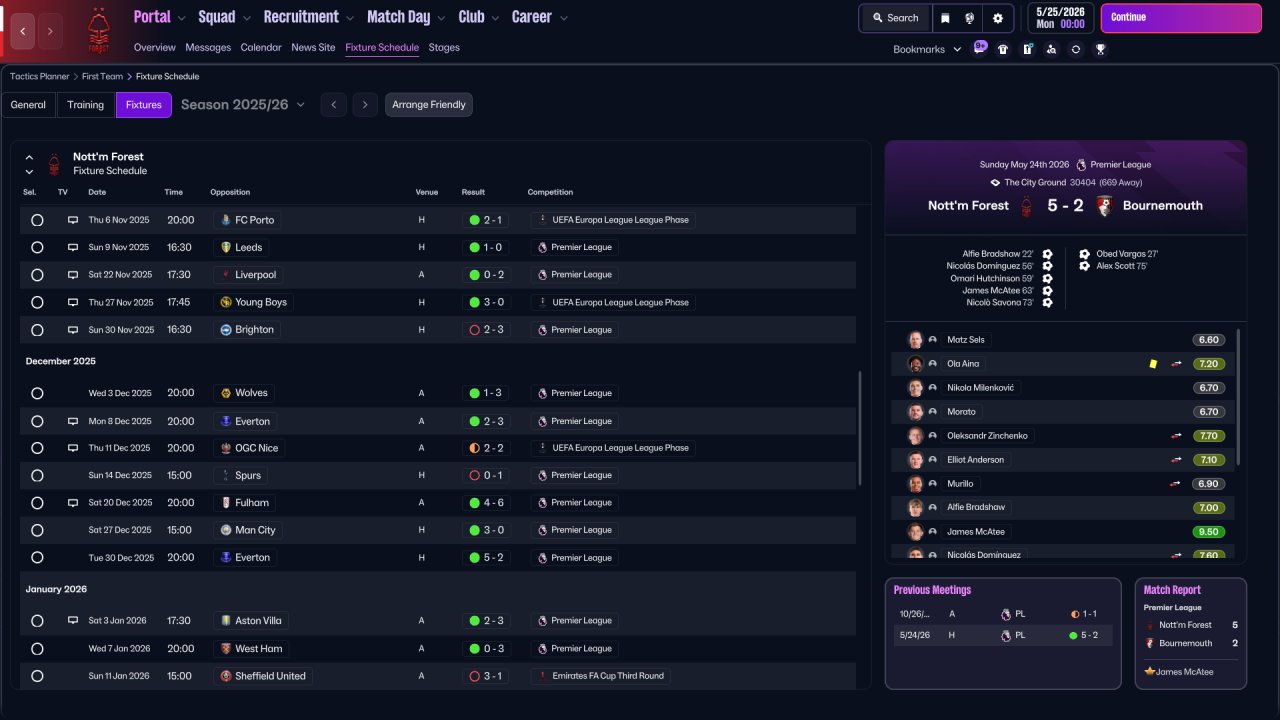Click the Premier League logo in the match header
Image resolution: width=1280 pixels, height=720 pixels.
coord(1081,165)
